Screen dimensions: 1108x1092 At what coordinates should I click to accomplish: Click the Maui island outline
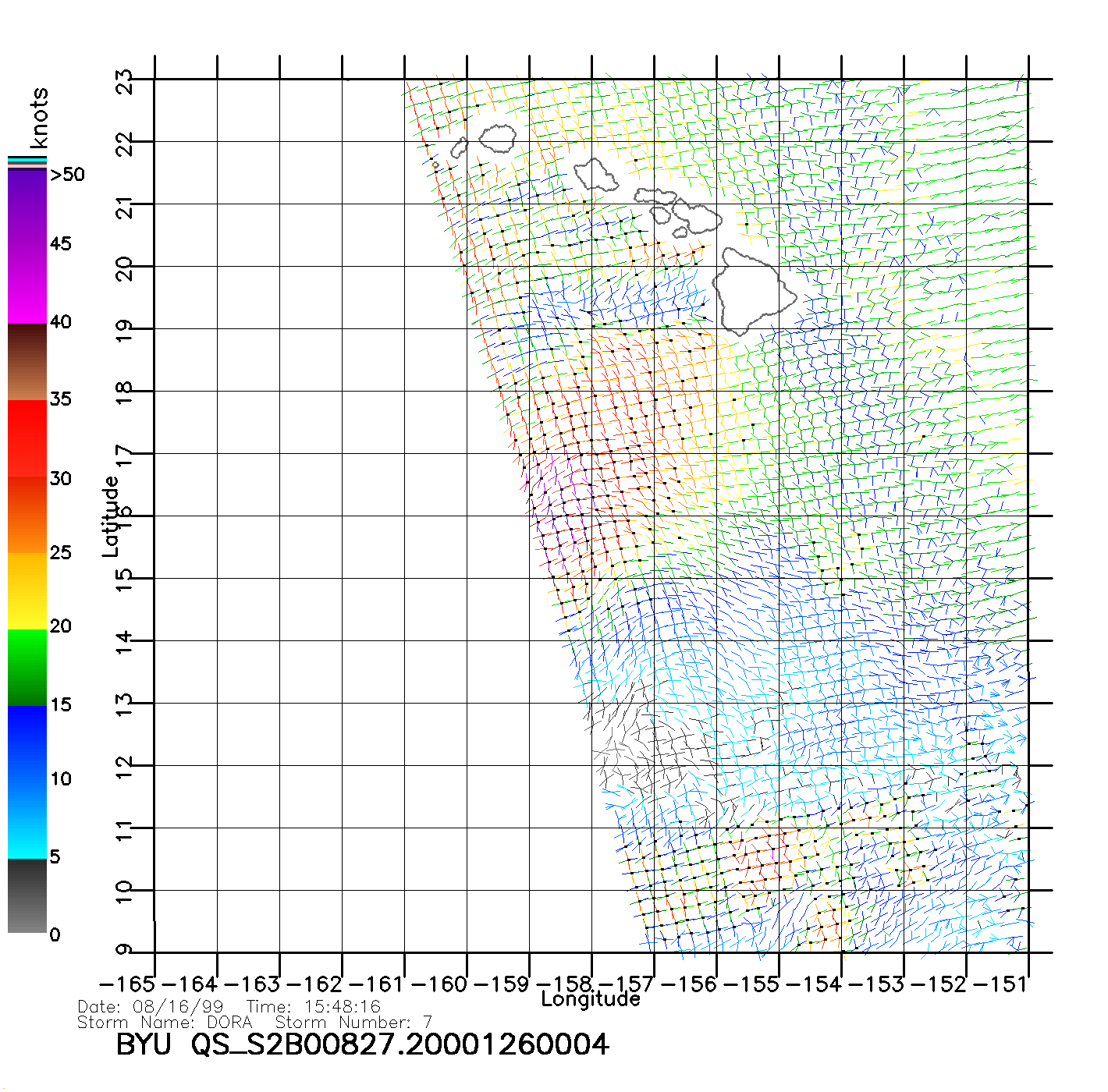click(698, 216)
